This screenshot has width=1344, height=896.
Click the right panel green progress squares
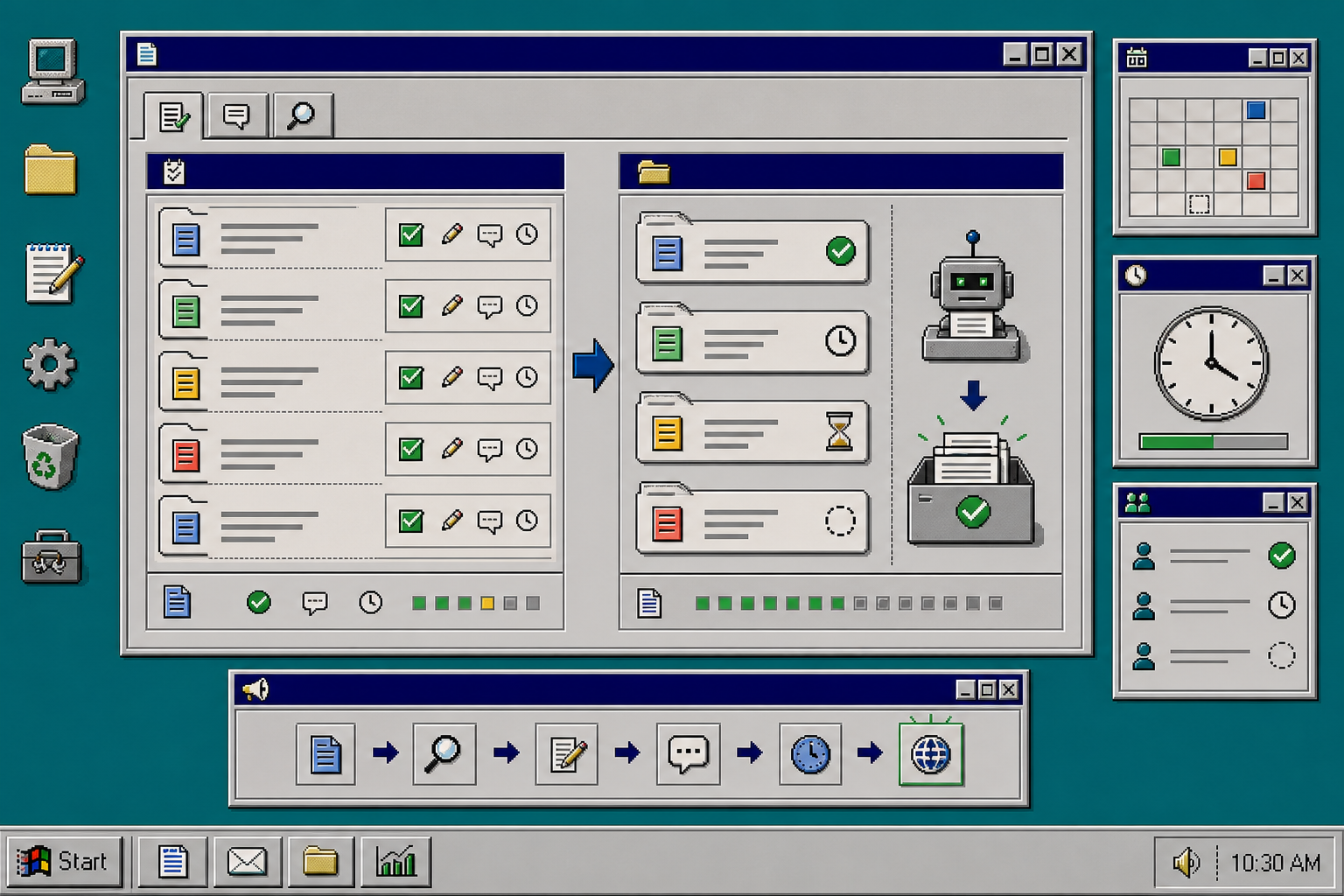(x=770, y=603)
